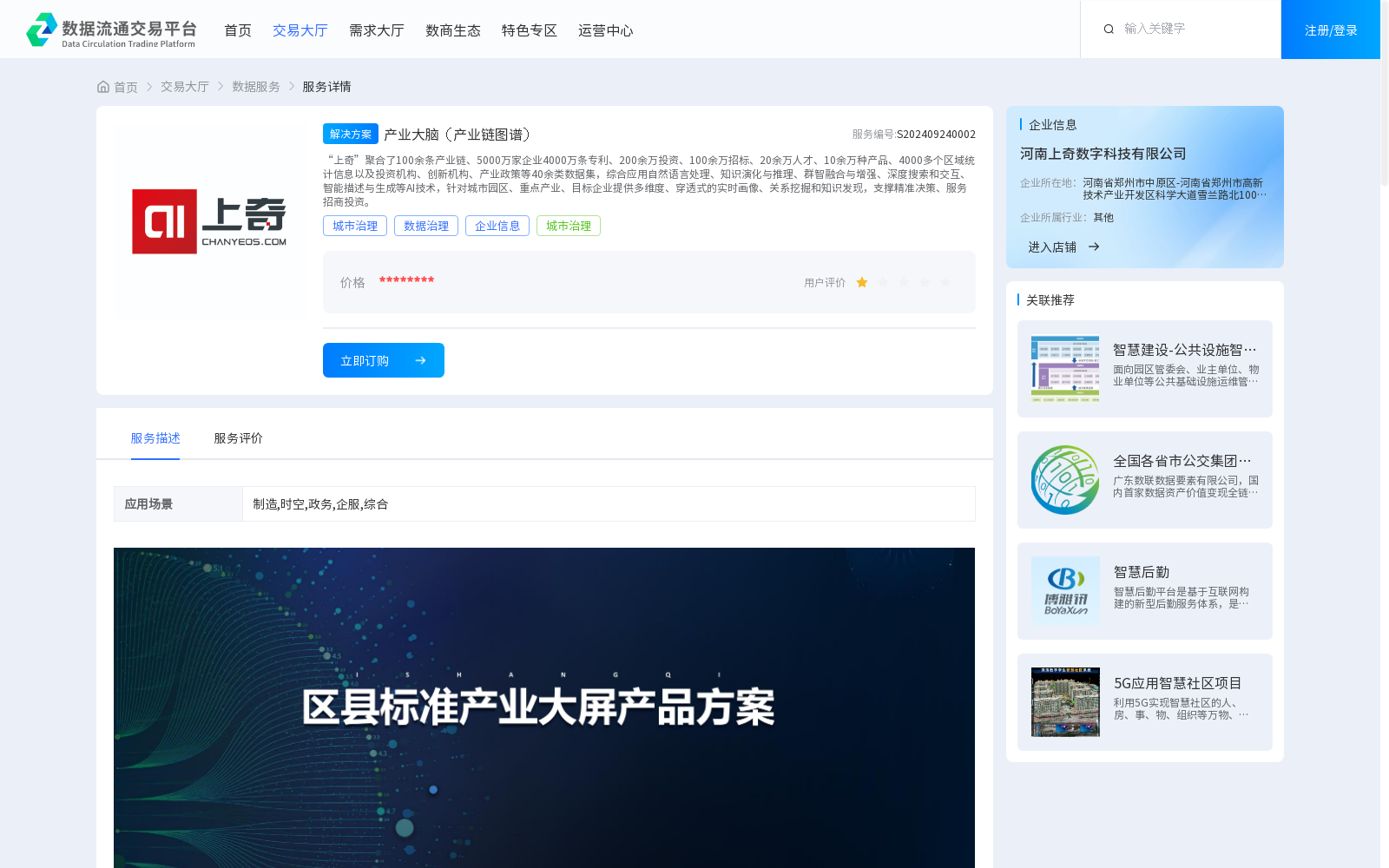This screenshot has height=868, width=1389.
Task: Click the platform logo icon
Action: (42, 30)
